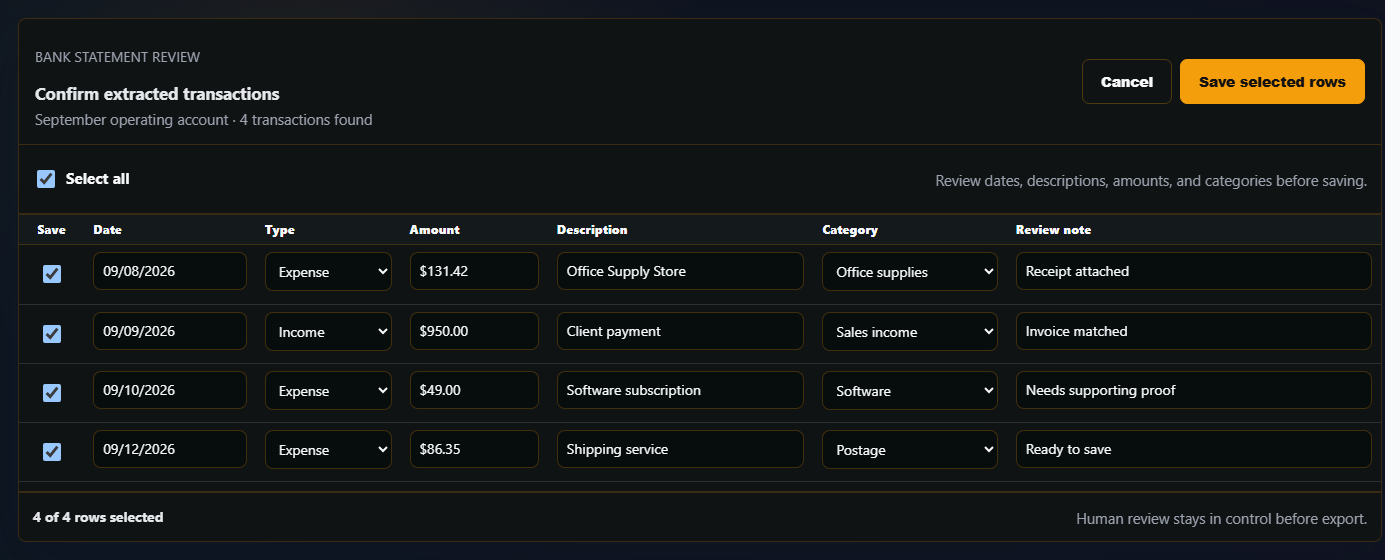Edit the $49.00 amount field
The height and width of the screenshot is (560, 1400).
[x=474, y=390]
